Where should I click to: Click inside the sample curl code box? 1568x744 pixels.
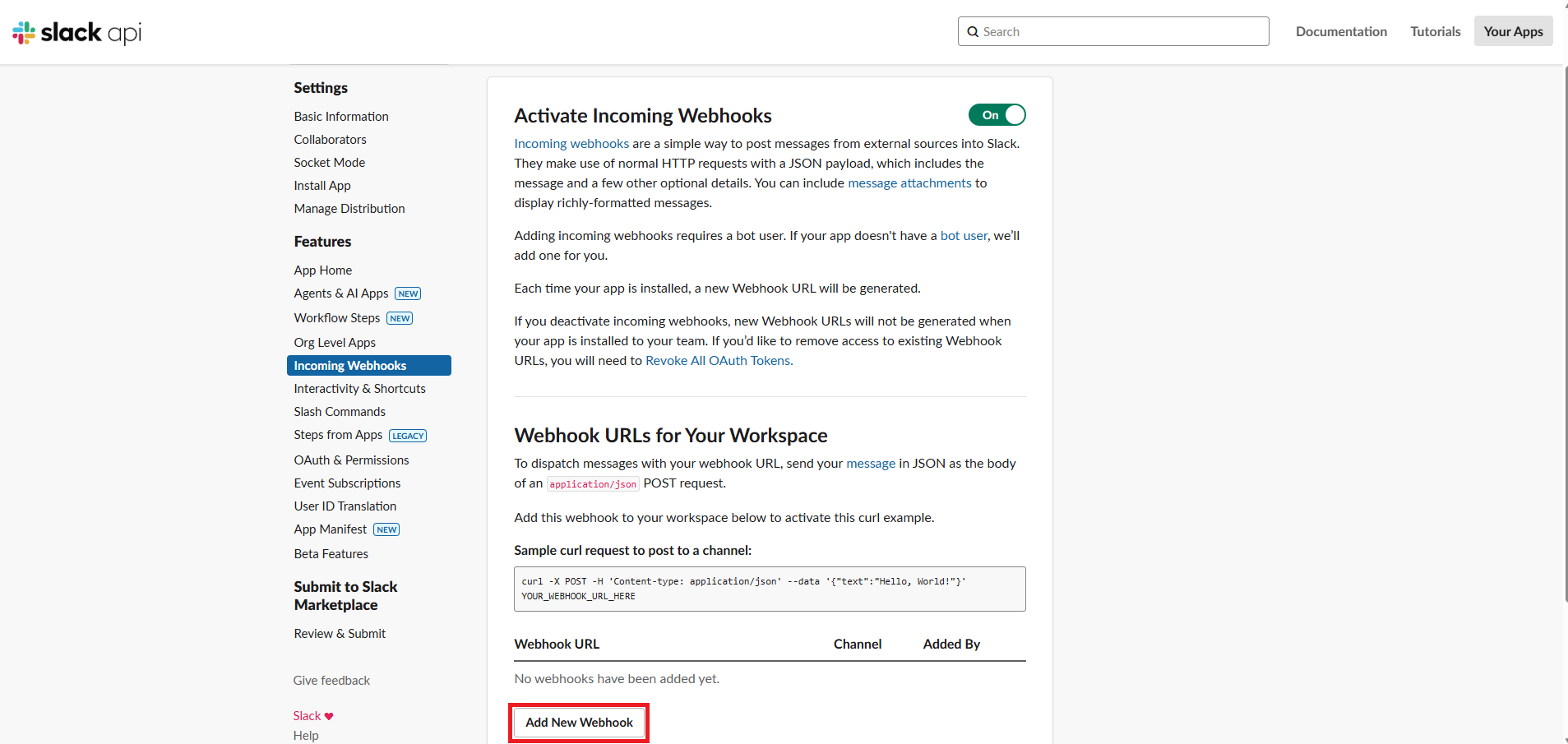(x=770, y=589)
